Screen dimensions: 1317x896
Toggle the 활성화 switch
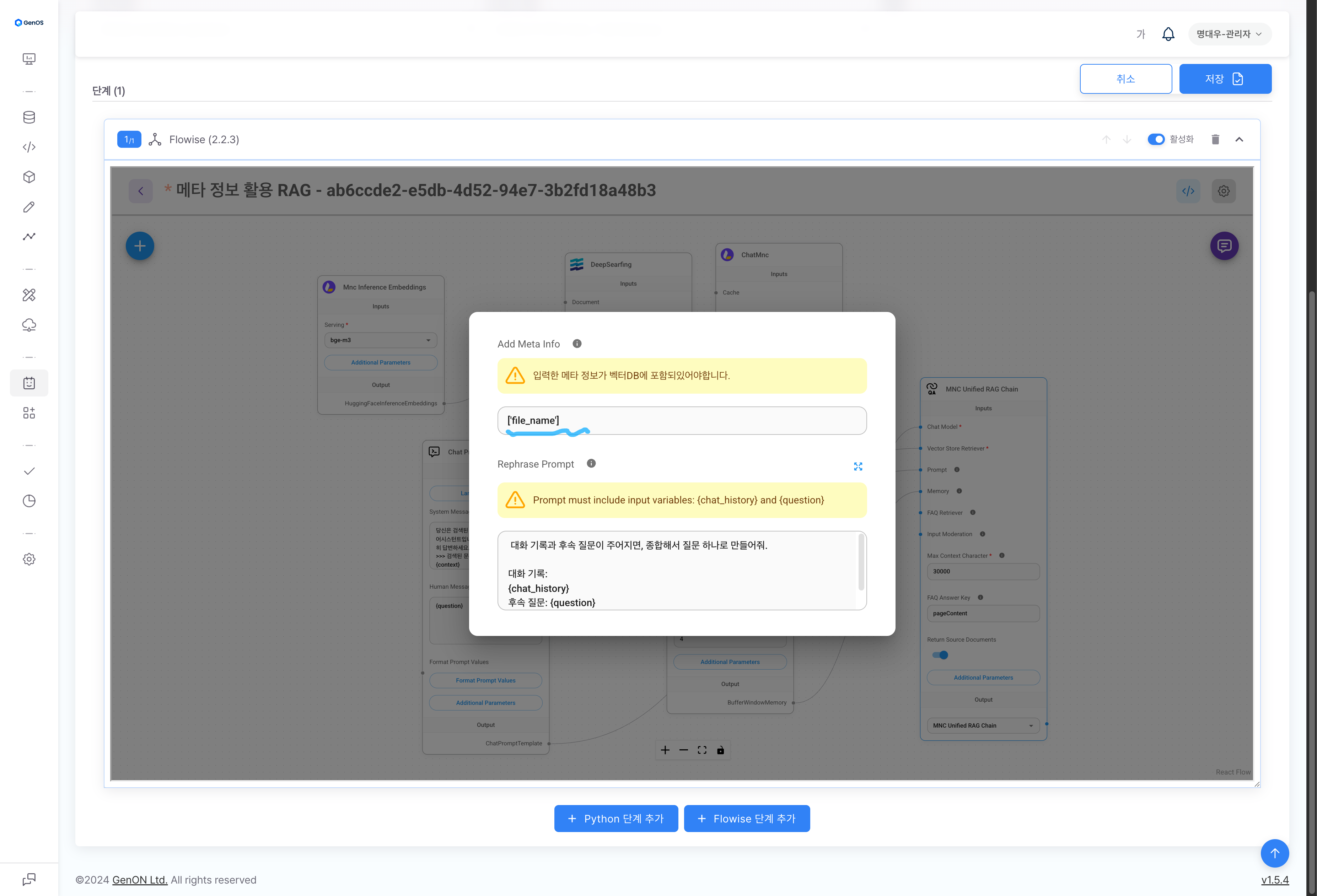[1156, 139]
